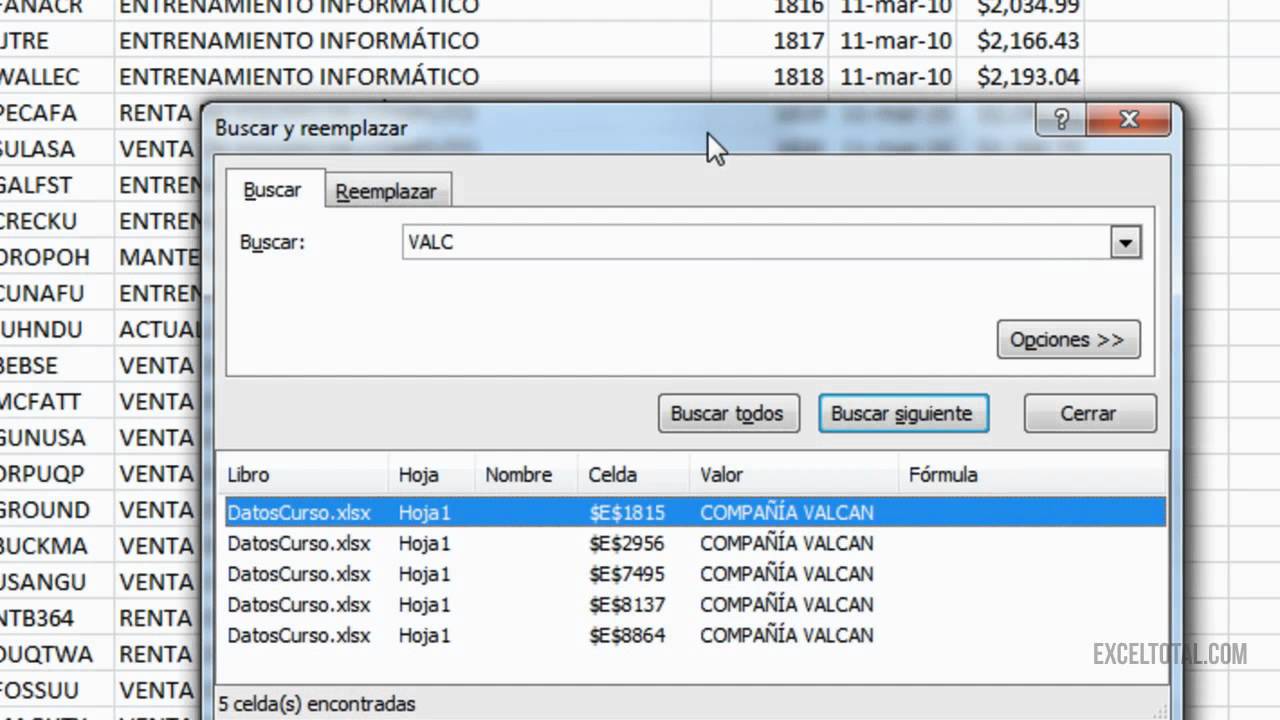The height and width of the screenshot is (720, 1280).
Task: Open the Buscar history dropdown arrow
Action: coord(1126,242)
